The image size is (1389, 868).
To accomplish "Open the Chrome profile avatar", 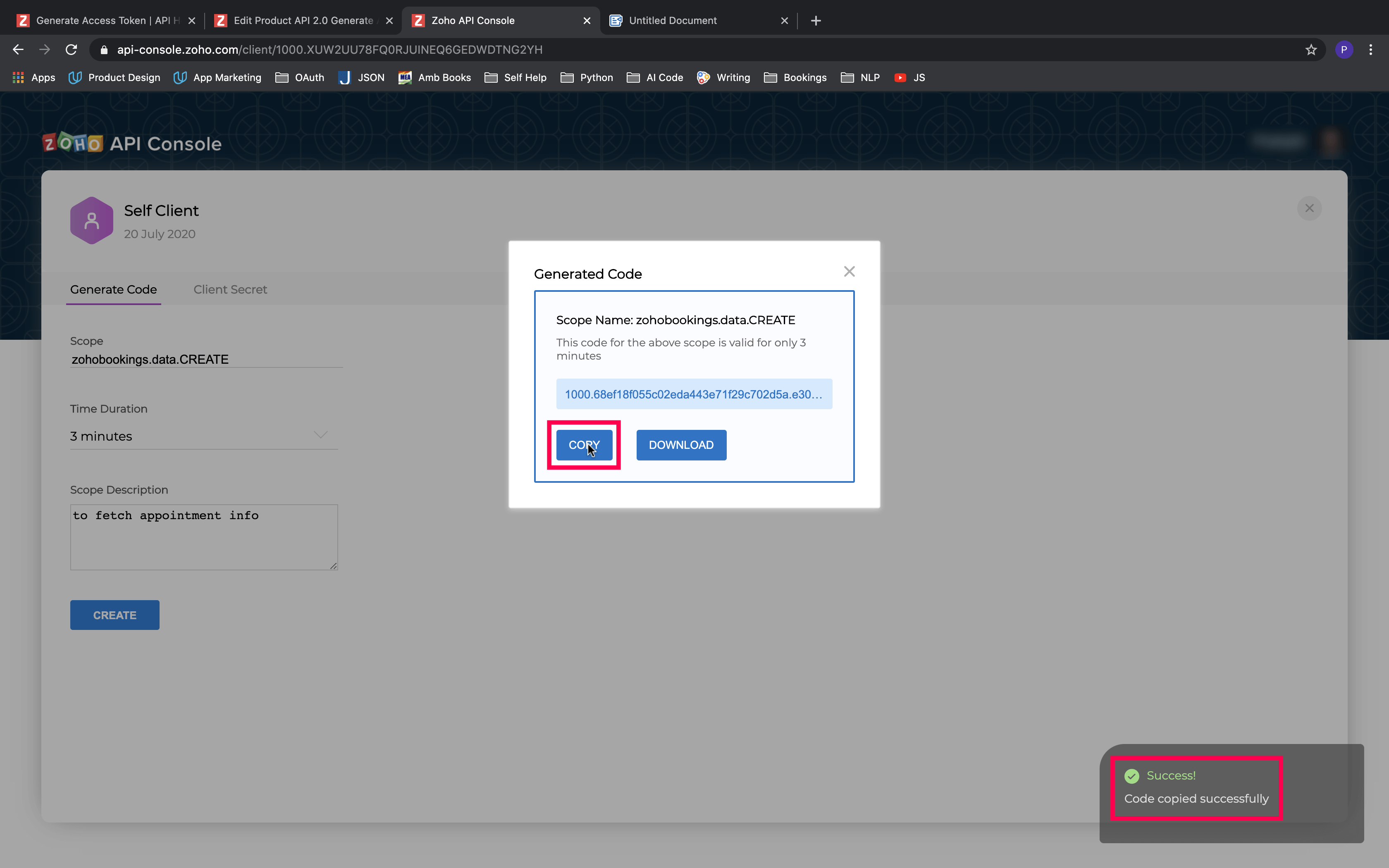I will (x=1344, y=50).
